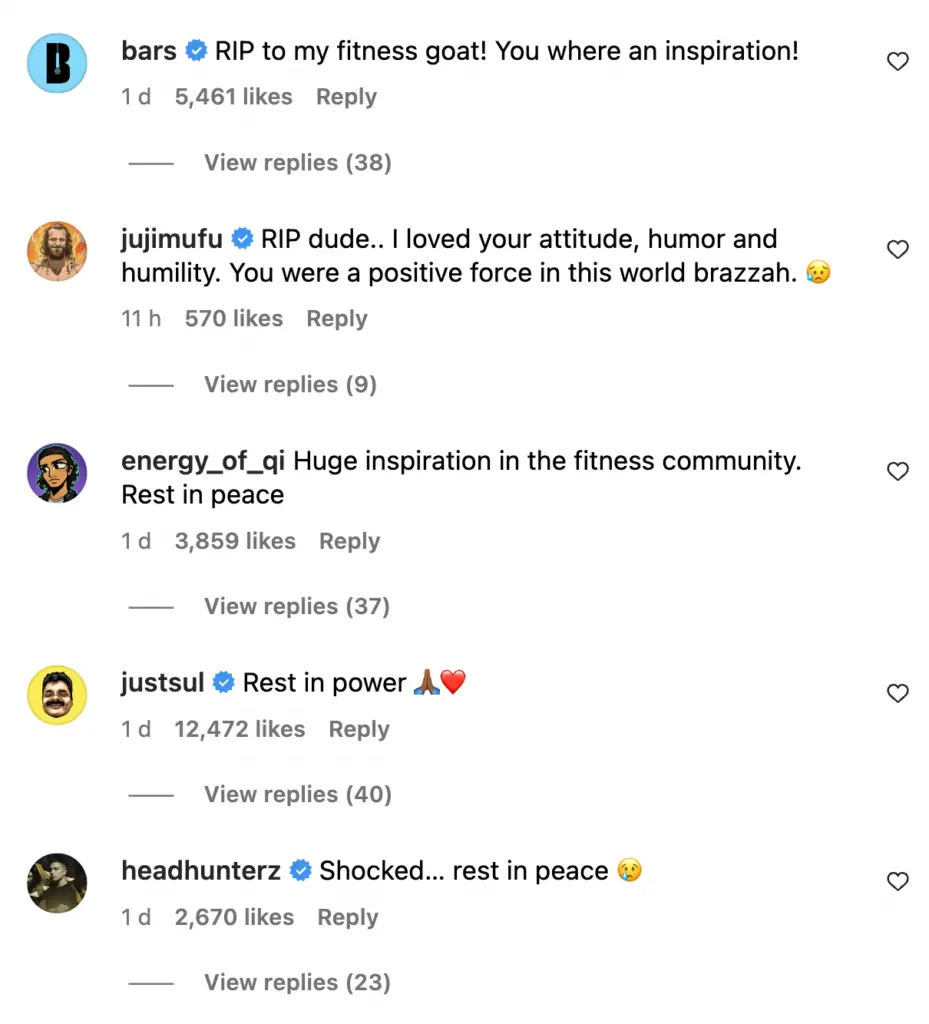Reply to the bars comment
This screenshot has height=1024, width=929.
[346, 97]
